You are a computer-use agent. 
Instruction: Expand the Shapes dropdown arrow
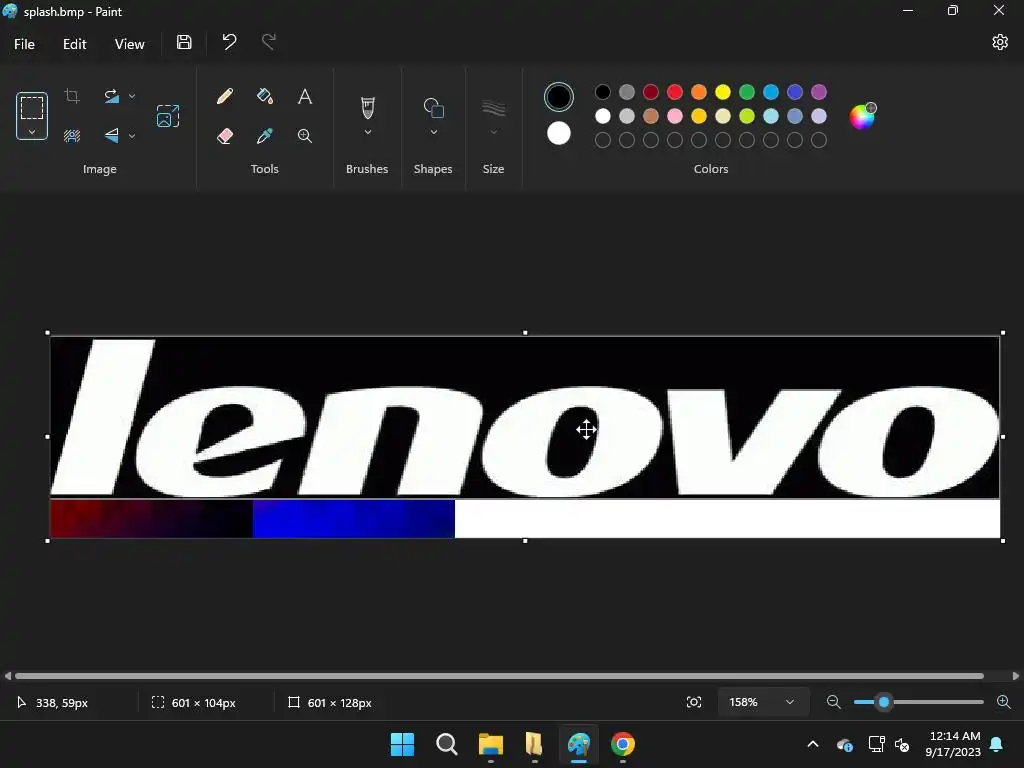pos(434,133)
